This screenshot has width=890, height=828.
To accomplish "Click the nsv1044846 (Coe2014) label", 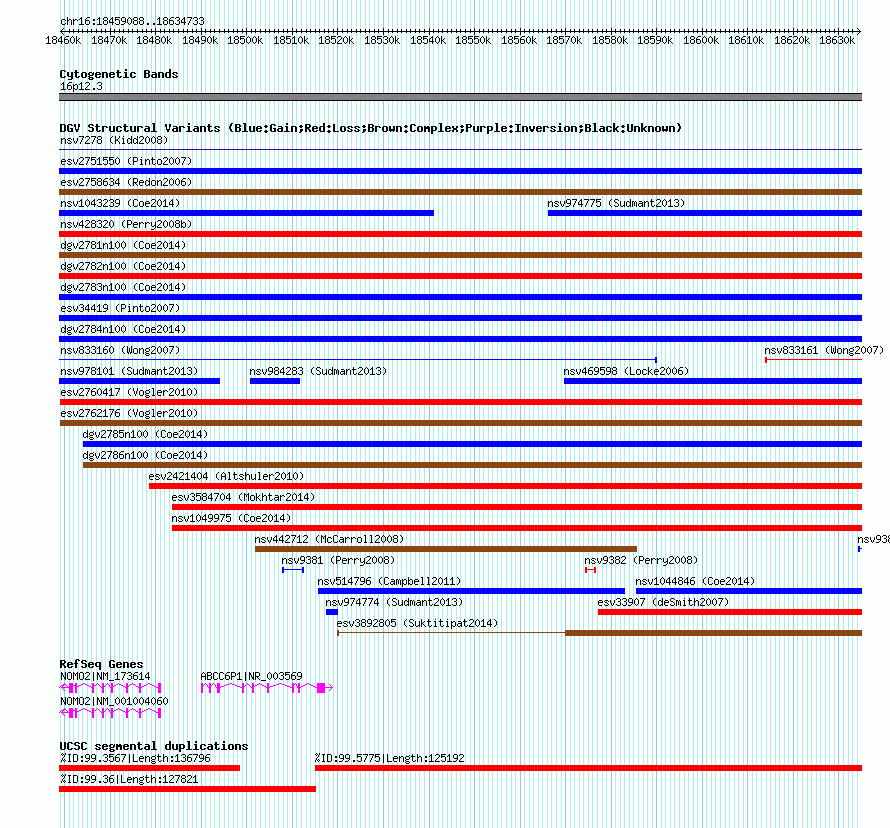I will (695, 581).
